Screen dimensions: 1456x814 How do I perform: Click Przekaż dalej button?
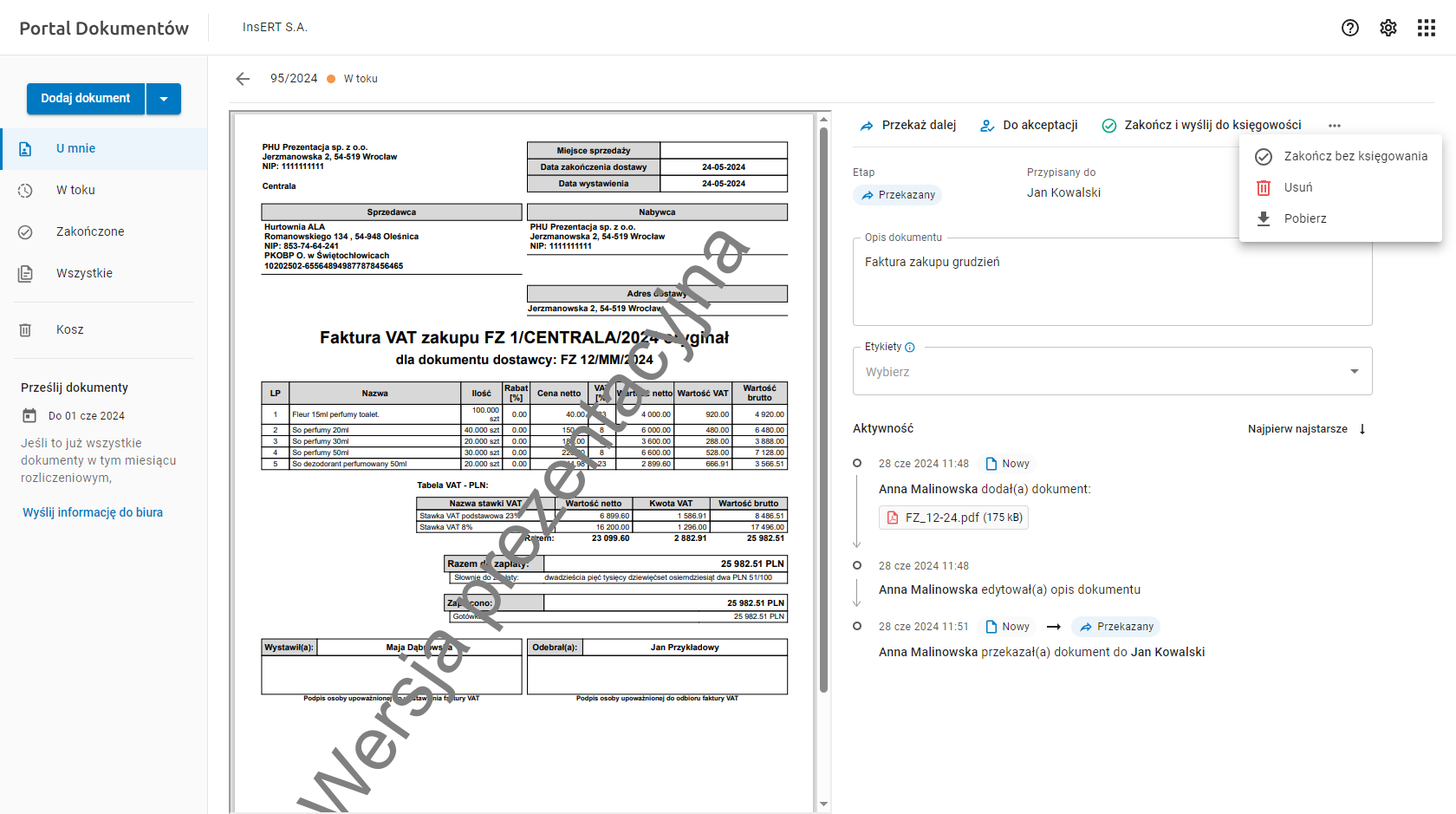coord(907,126)
